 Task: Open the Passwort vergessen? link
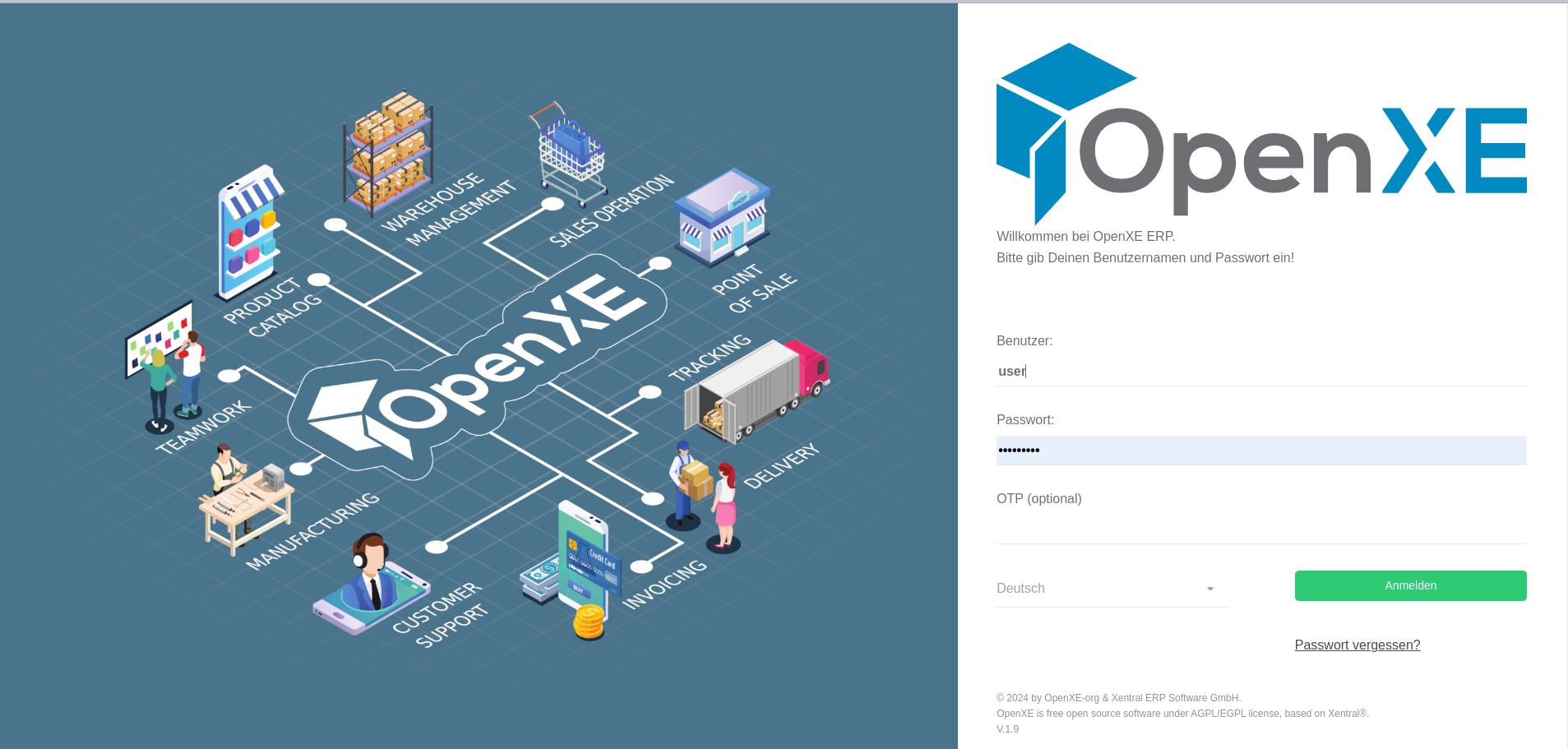pos(1357,645)
